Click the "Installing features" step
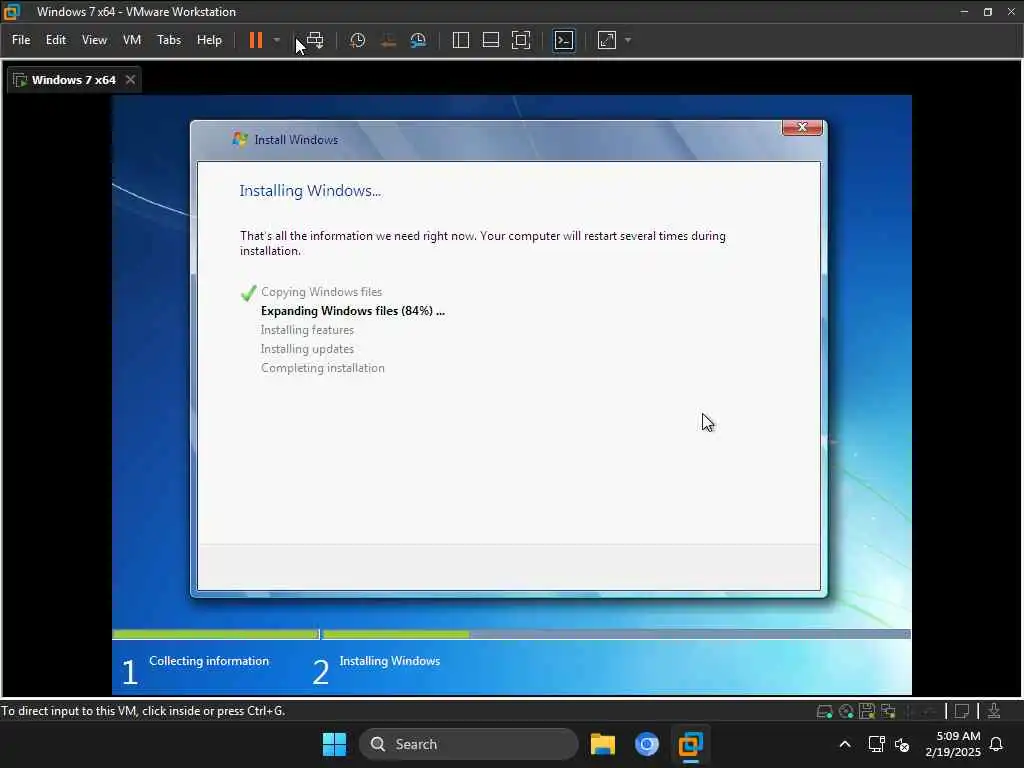This screenshot has width=1024, height=768. (307, 330)
